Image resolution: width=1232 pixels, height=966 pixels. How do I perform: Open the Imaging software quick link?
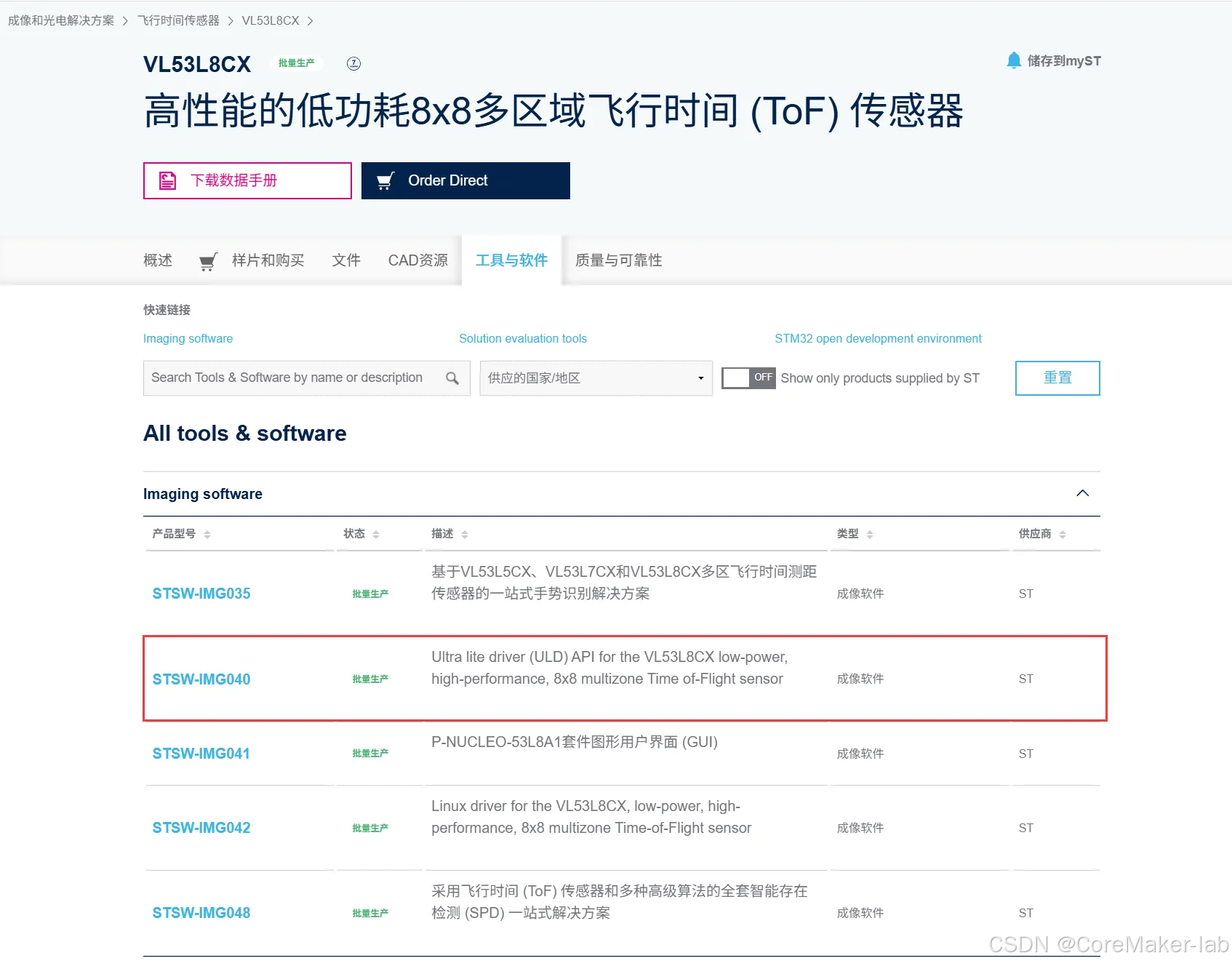point(188,339)
